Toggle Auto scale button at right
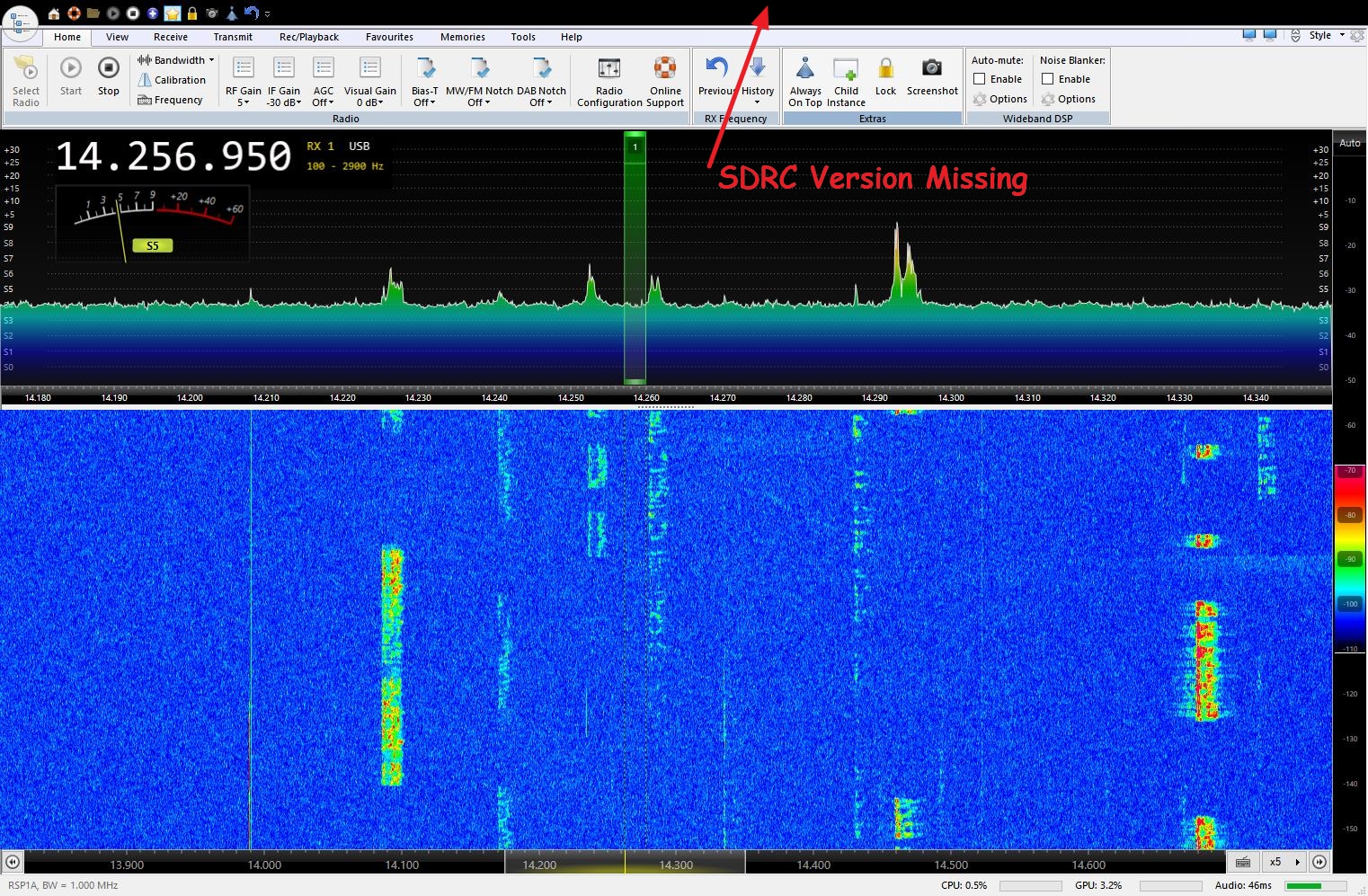Screen dimensions: 1368x896 pos(1350,143)
